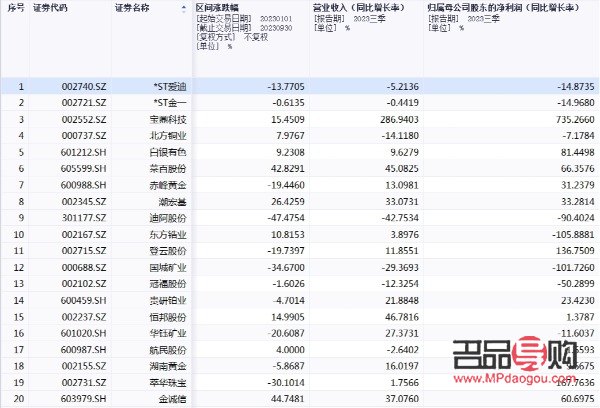Image resolution: width=600 pixels, height=408 pixels.
Task: Click the *ST金一 name cell
Action: [x=170, y=103]
